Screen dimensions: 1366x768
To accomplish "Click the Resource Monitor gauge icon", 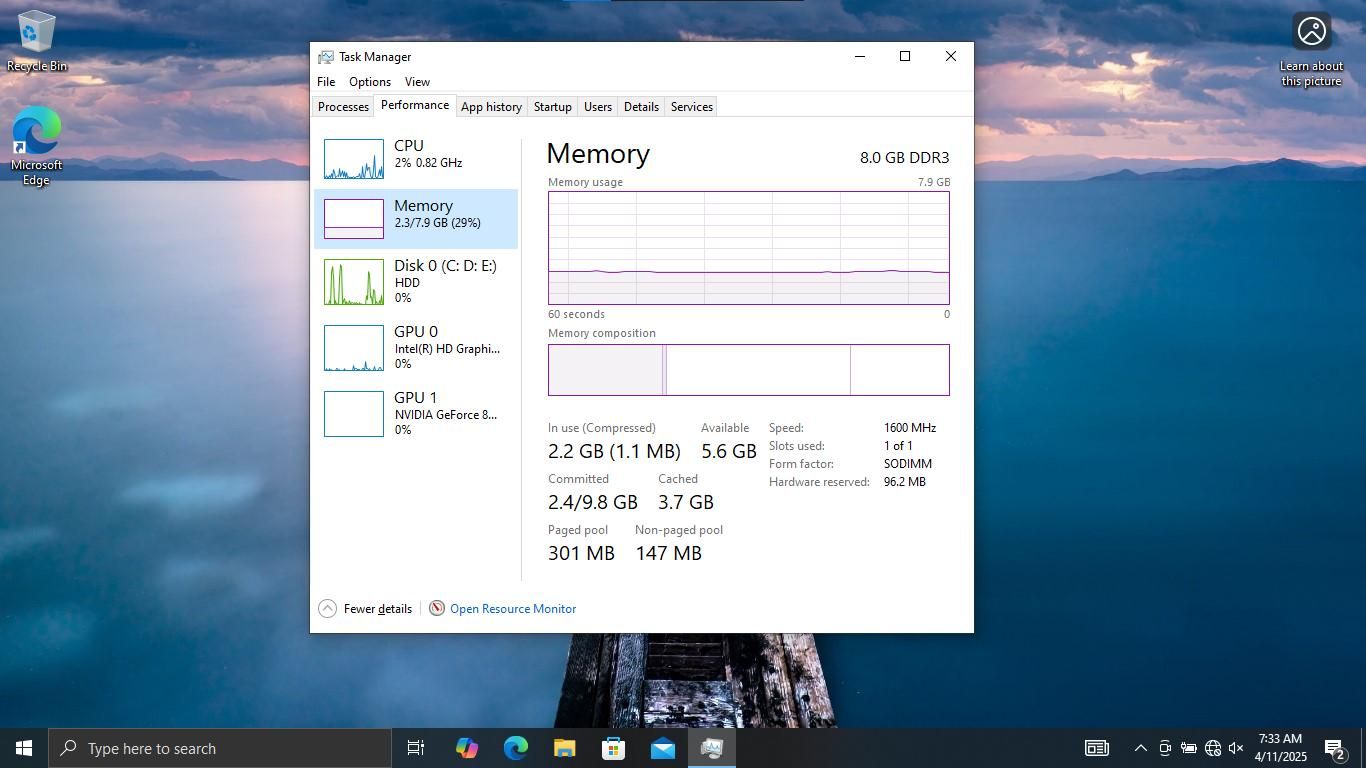I will [437, 608].
